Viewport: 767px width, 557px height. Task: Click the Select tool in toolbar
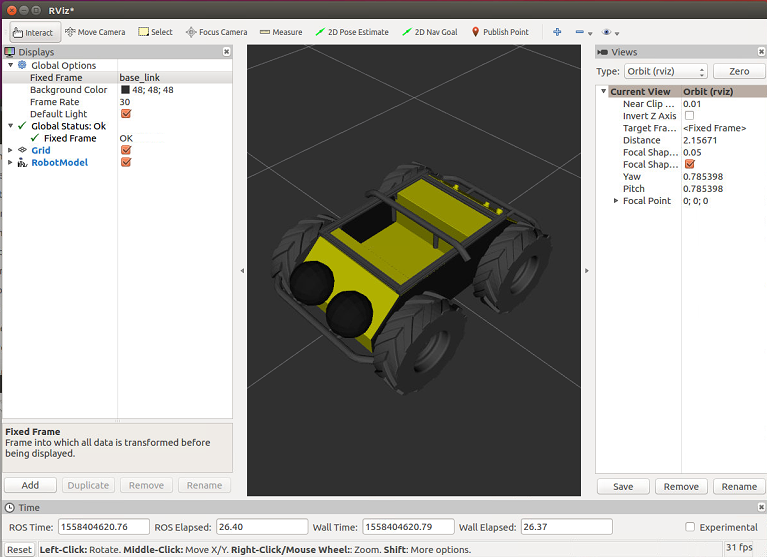(155, 32)
